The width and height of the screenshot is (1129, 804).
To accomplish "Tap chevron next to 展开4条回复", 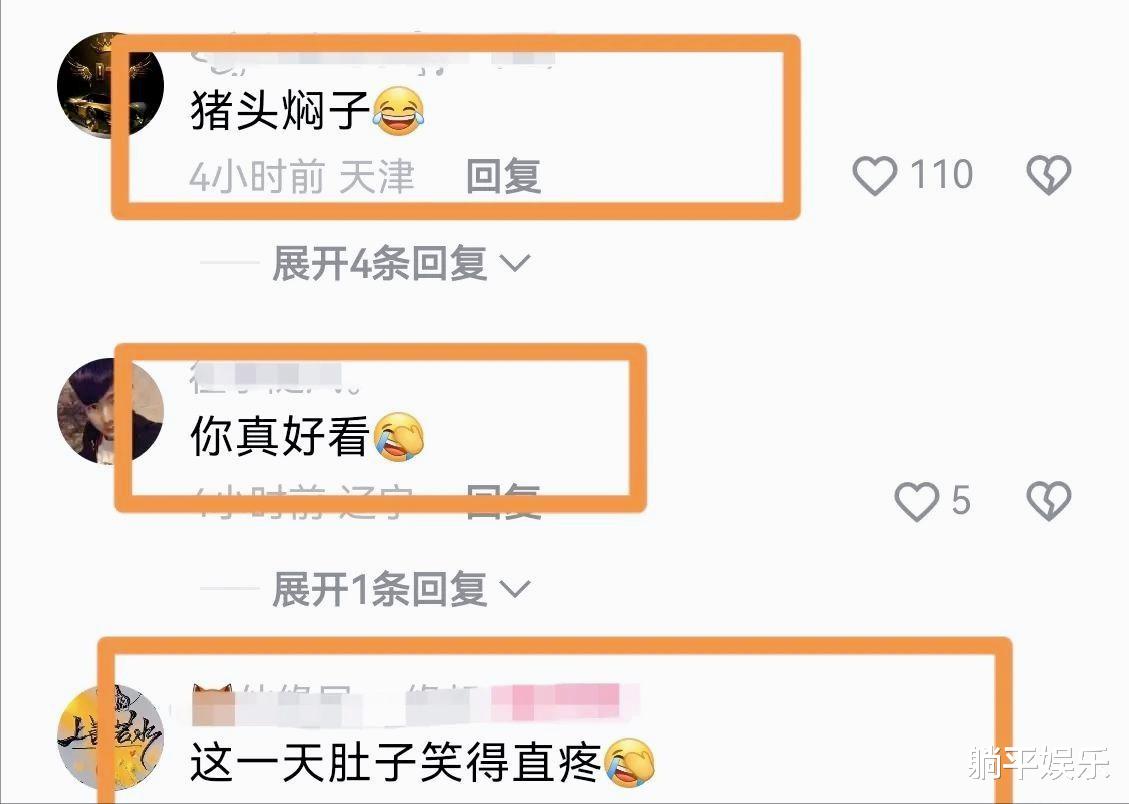I will pos(515,263).
